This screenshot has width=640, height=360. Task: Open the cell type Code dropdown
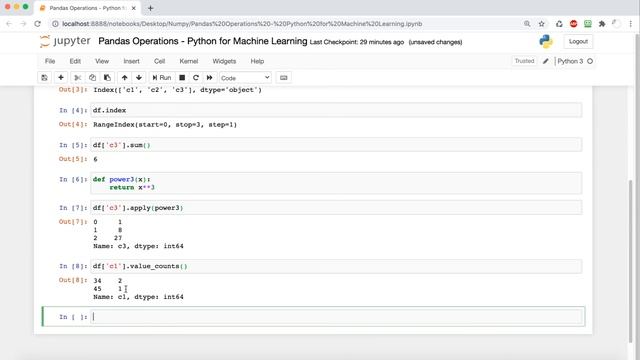[245, 78]
